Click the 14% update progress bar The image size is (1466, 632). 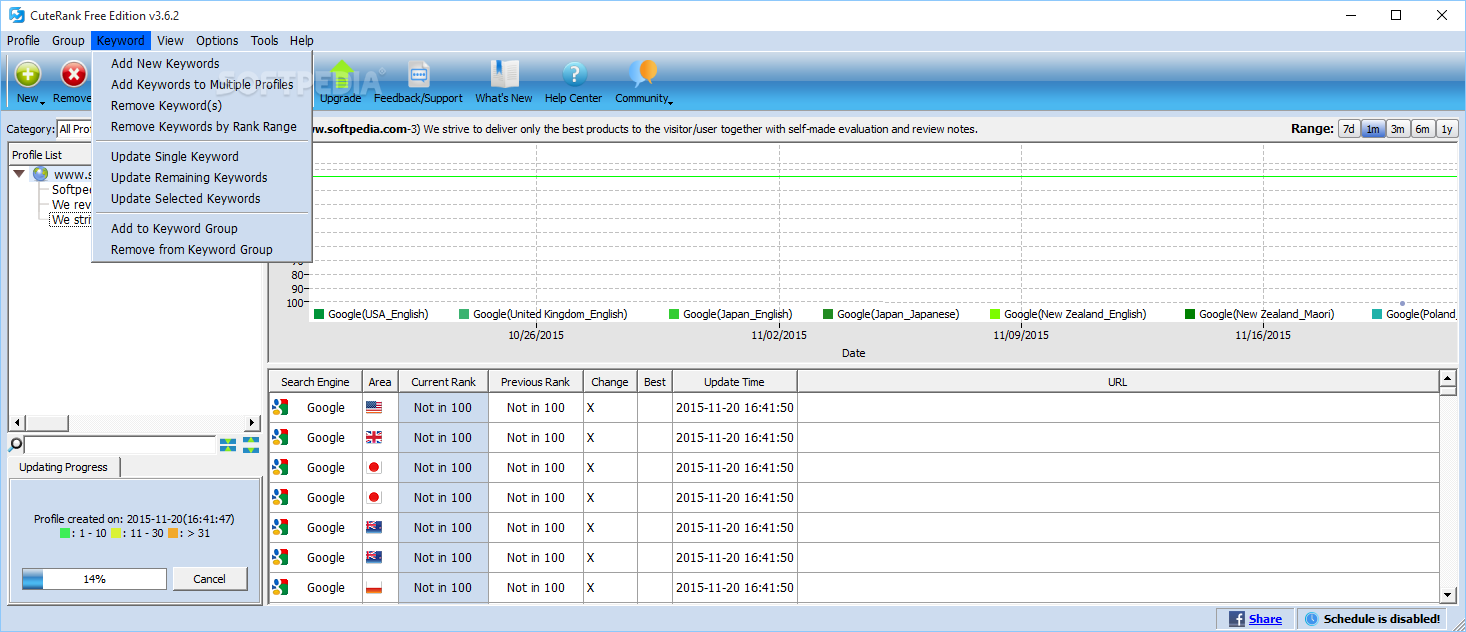click(95, 579)
